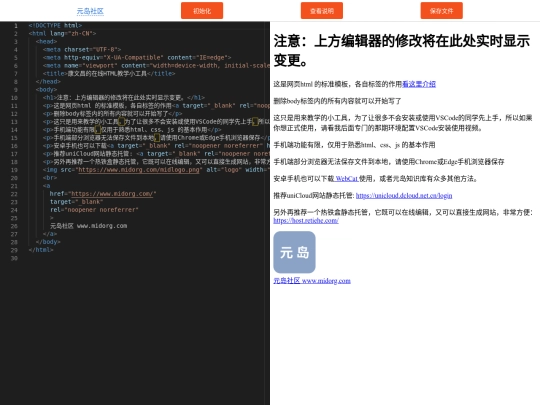Image resolution: width=540 pixels, height=405 pixels.
Task: Open the 元岛社区 www.midorg.com link in the preview
Action: (312, 281)
